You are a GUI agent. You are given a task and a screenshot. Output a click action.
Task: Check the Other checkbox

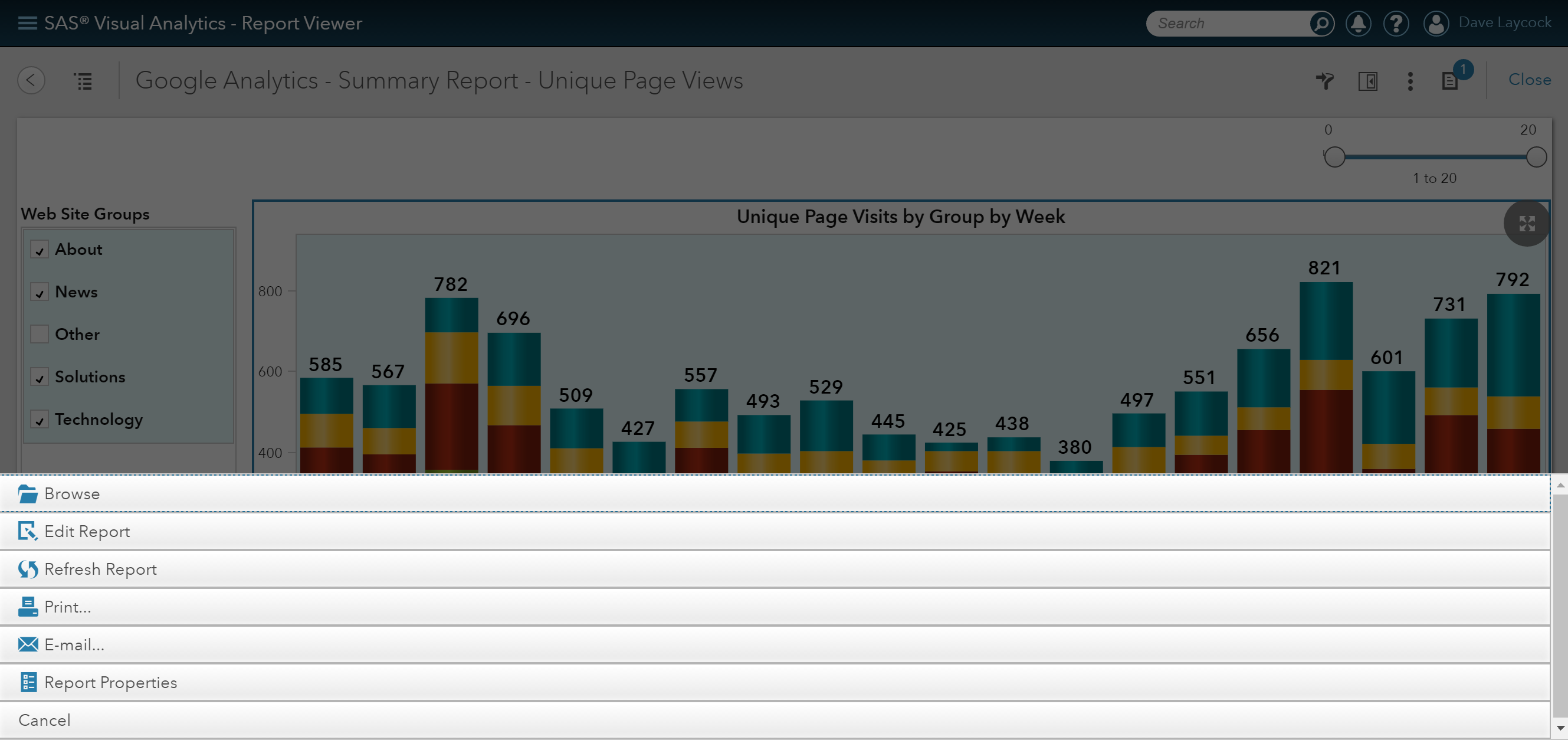(x=40, y=335)
